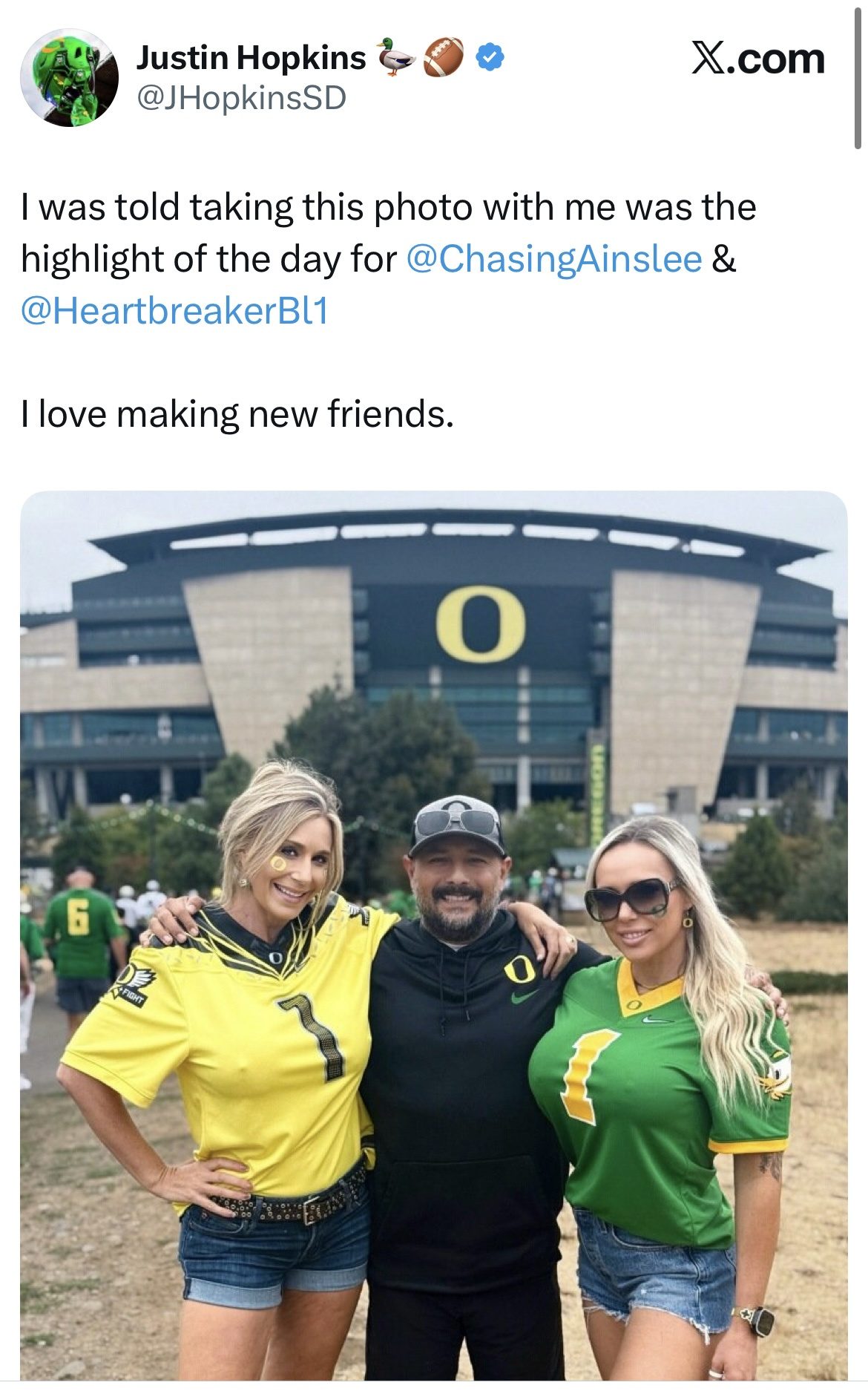The image size is (868, 1391).
Task: Open the @JHopkinsSD handle
Action: tap(241, 97)
